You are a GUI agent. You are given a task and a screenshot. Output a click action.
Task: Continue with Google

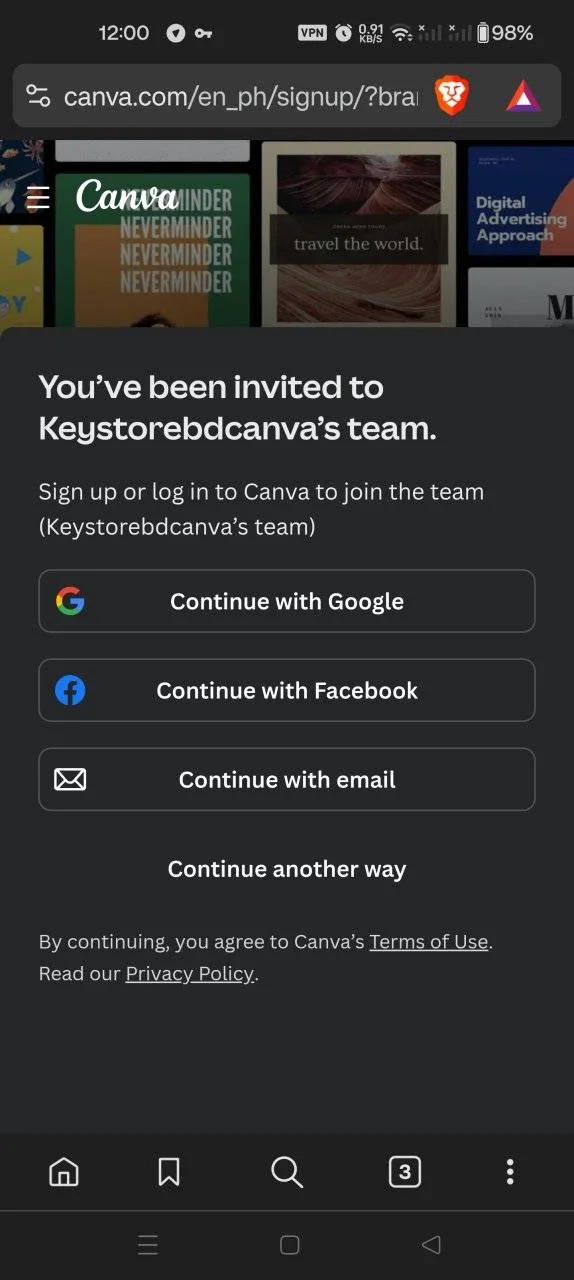click(287, 601)
